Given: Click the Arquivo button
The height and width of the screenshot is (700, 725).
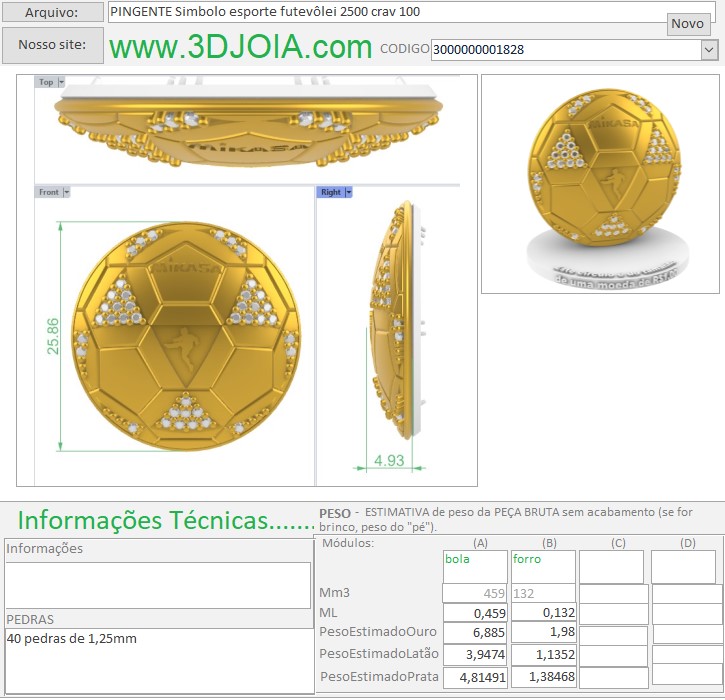Looking at the screenshot, I should 52,12.
